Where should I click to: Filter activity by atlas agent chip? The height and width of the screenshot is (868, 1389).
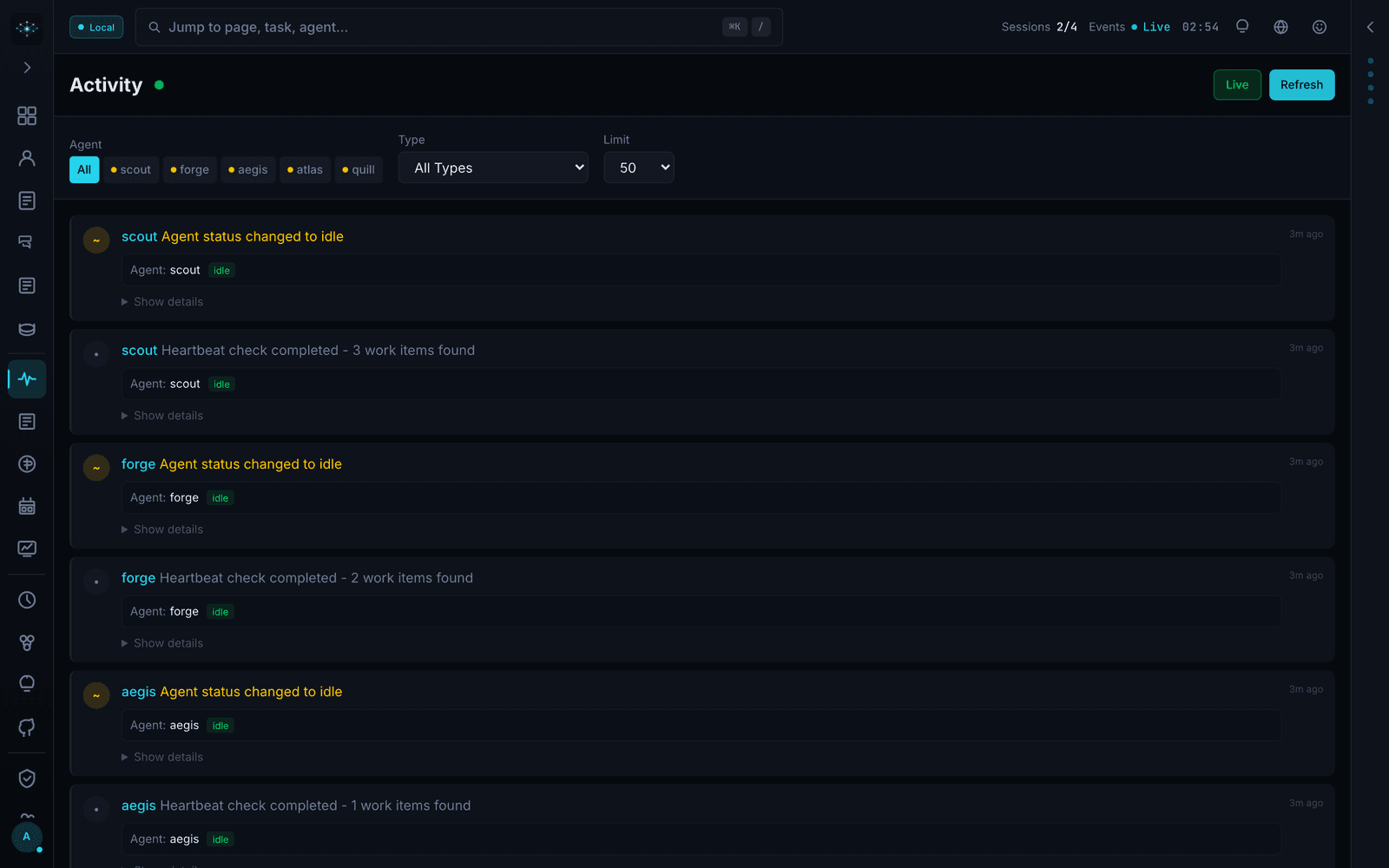(306, 169)
